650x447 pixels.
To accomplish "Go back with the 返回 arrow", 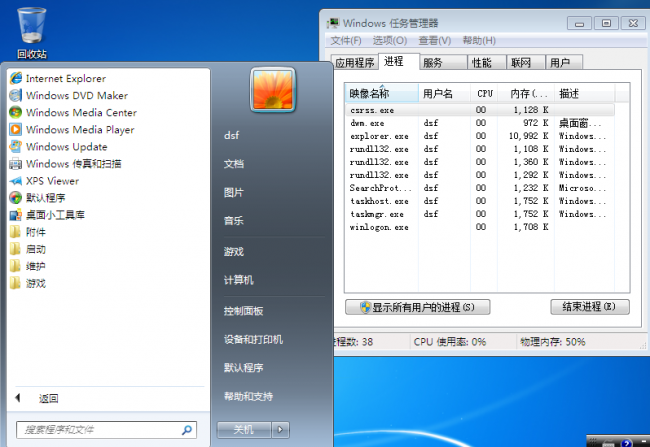I will coord(17,398).
